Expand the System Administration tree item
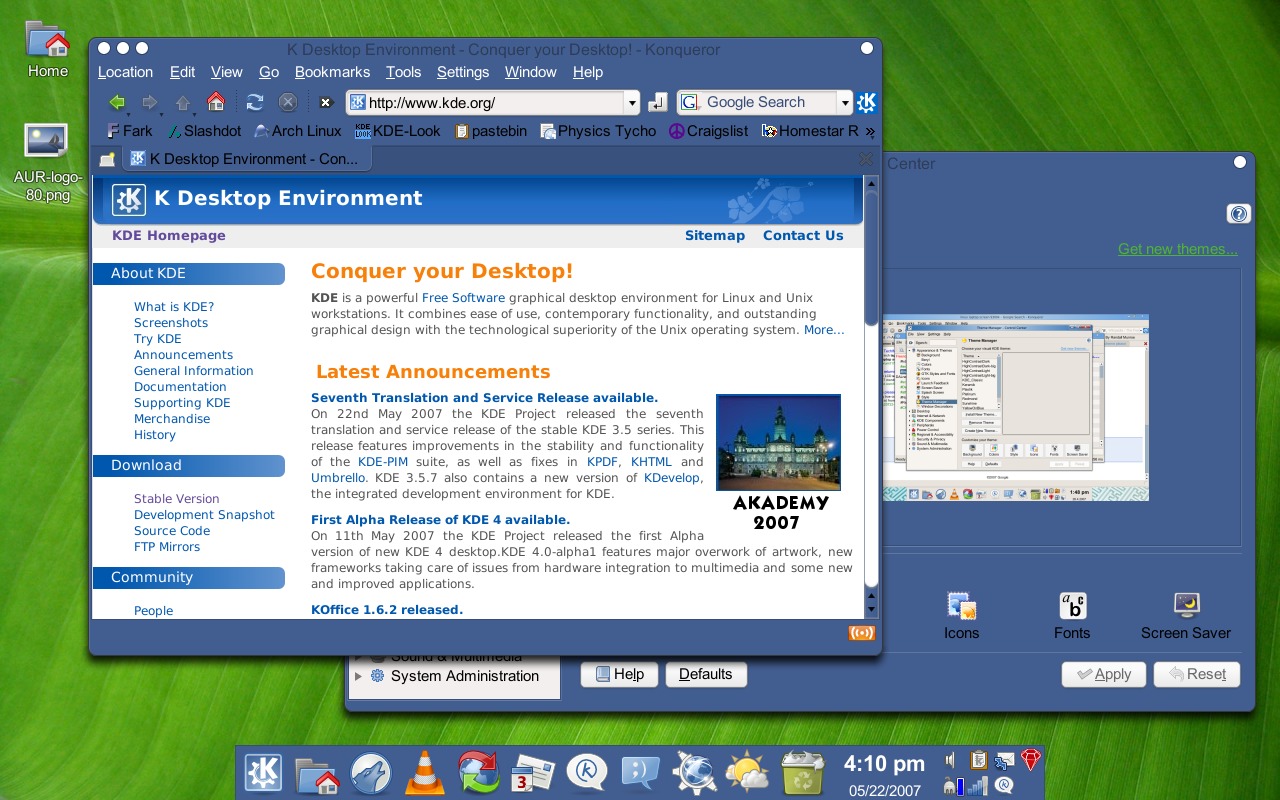 coord(359,676)
